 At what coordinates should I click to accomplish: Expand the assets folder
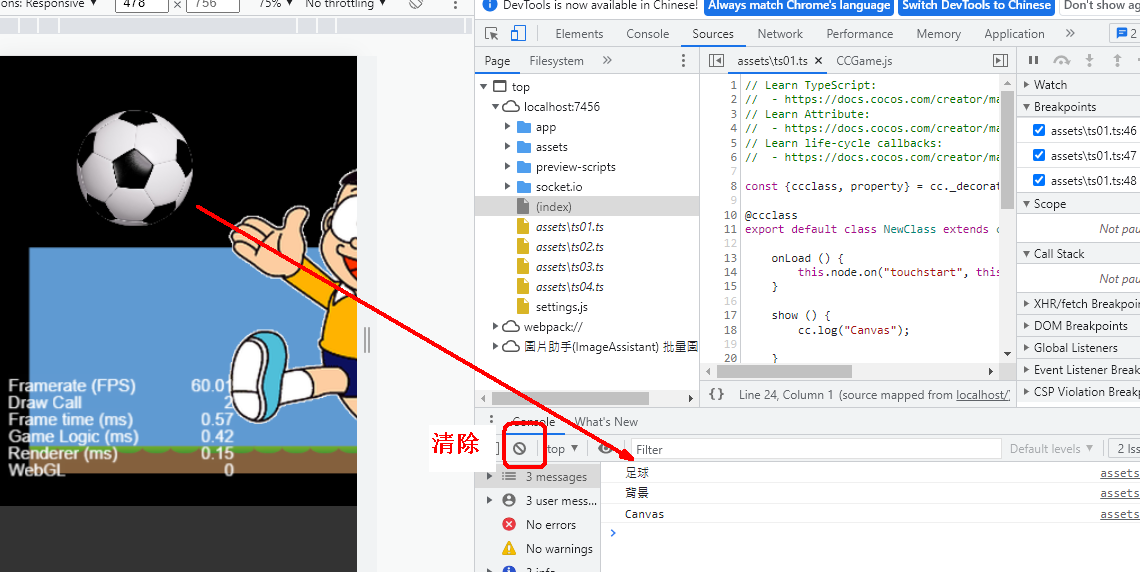[507, 147]
